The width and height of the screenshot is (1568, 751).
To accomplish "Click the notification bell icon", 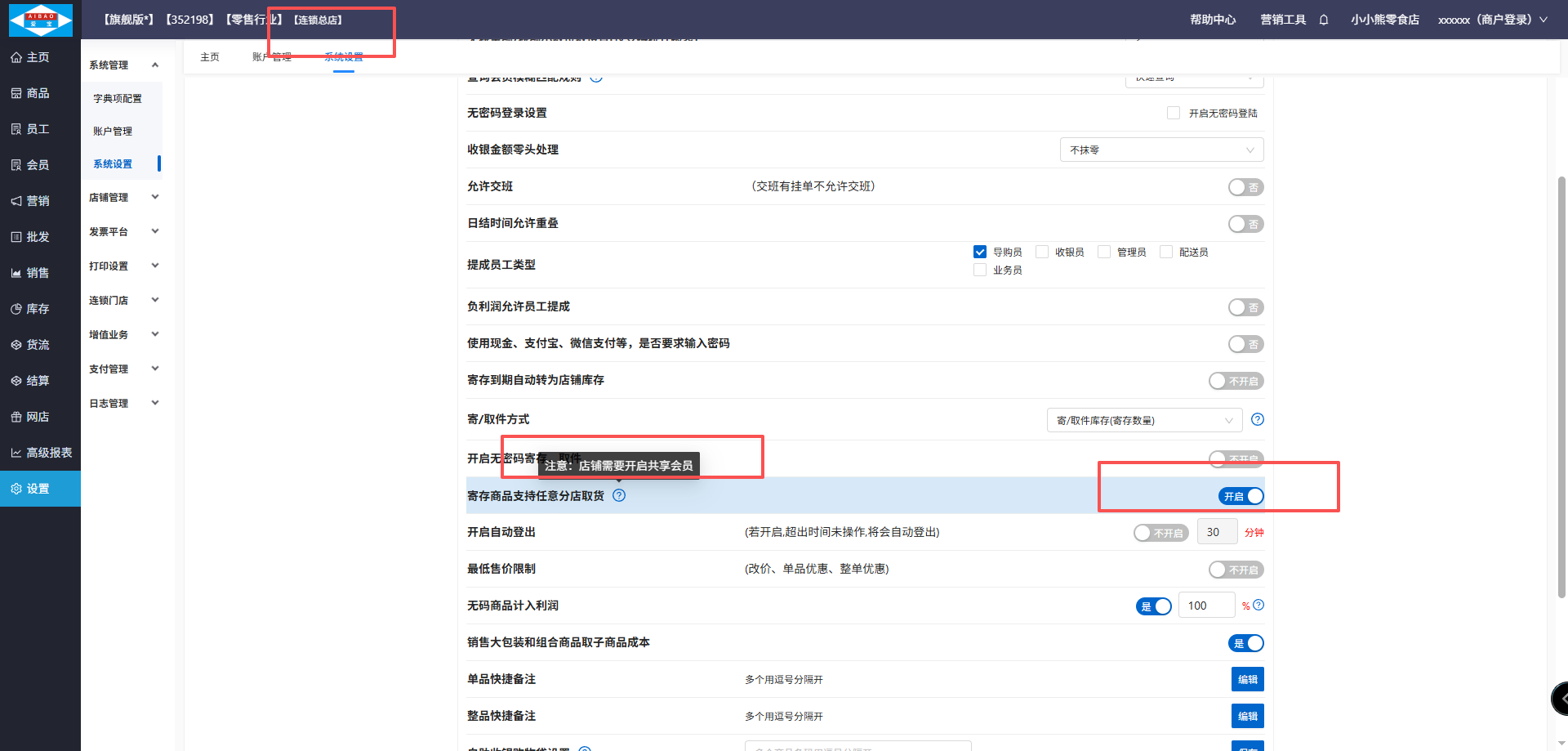I will pyautogui.click(x=1324, y=20).
